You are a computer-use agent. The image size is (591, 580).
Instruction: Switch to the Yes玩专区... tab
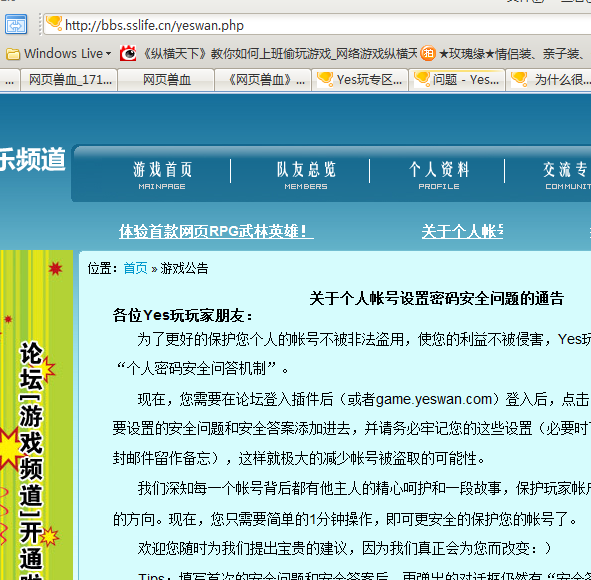pos(360,80)
